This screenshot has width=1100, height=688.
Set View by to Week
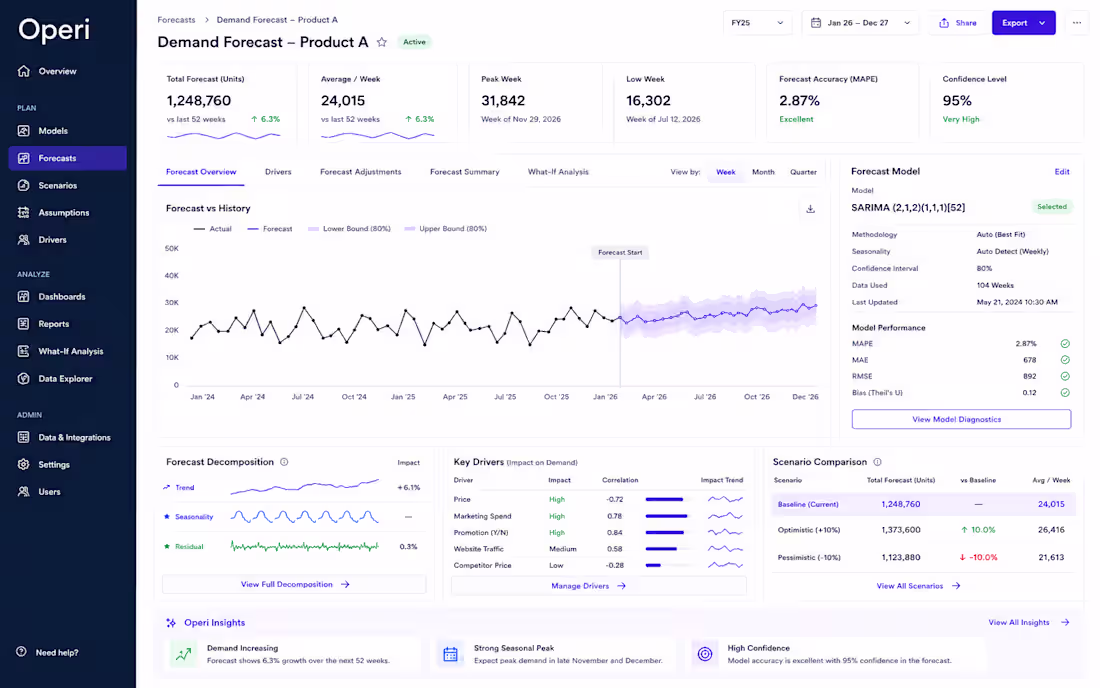[x=725, y=172]
